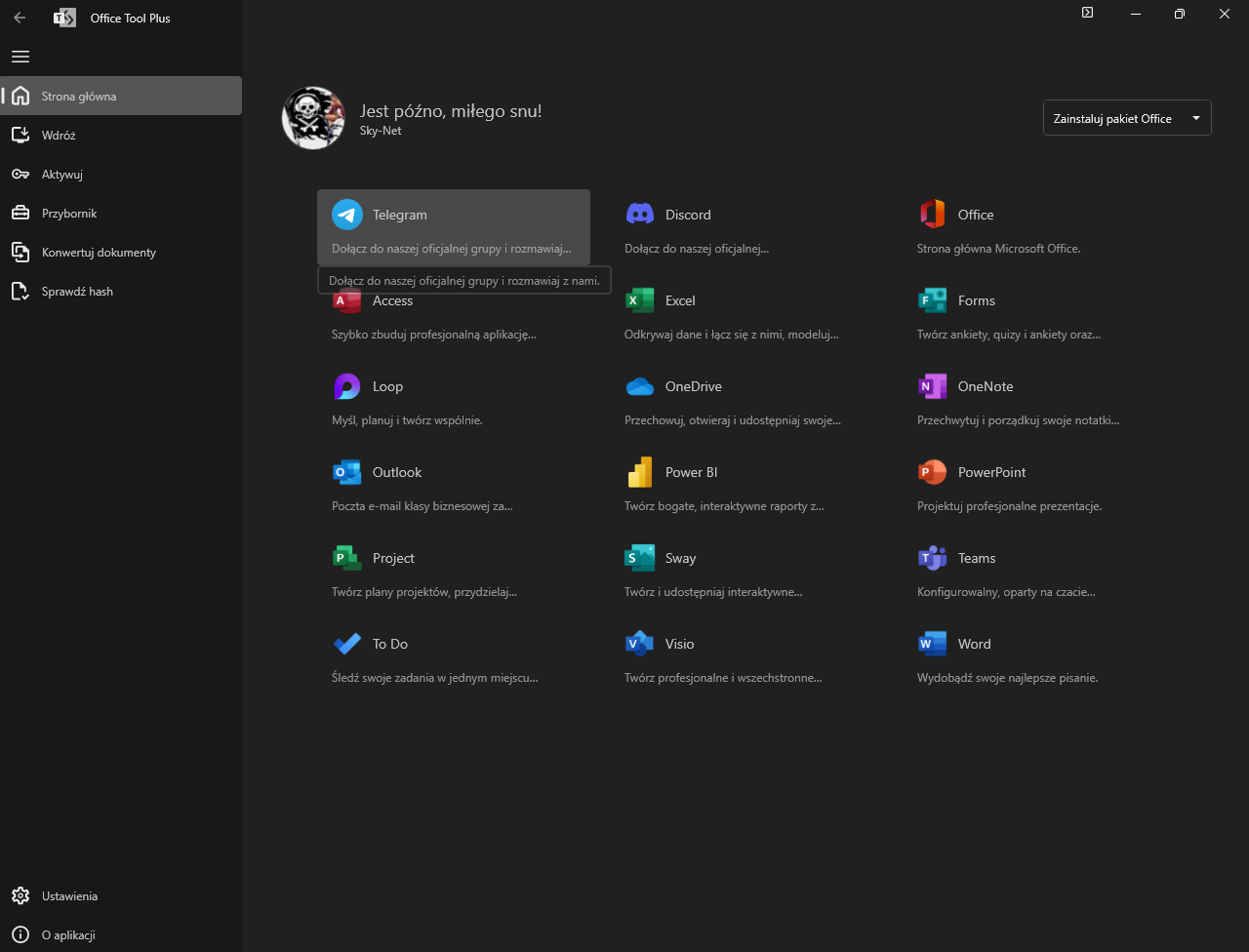Click the PowerPoint icon
The width and height of the screenshot is (1249, 952).
[933, 472]
